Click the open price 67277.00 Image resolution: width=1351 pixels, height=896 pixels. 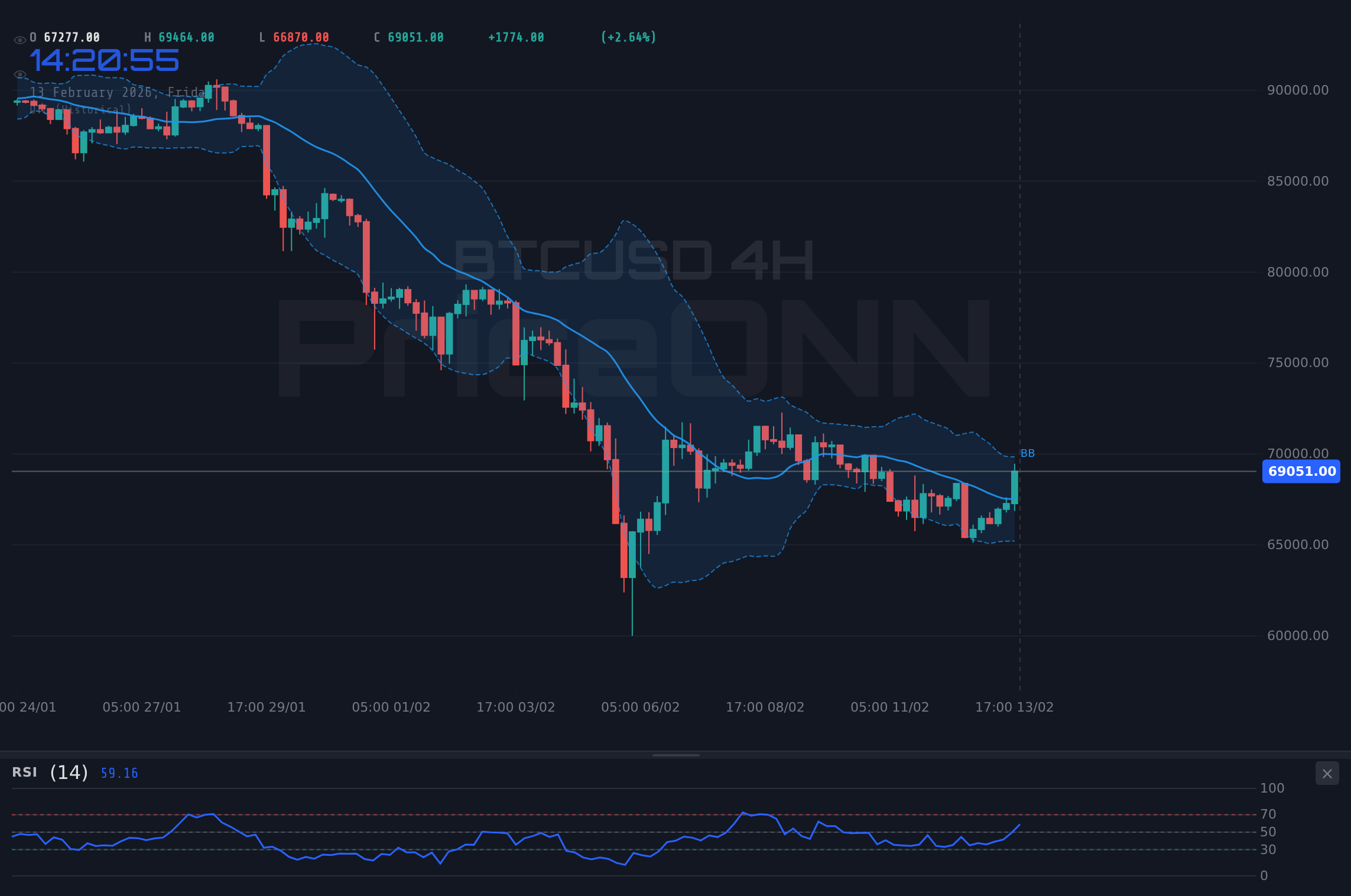[x=72, y=37]
